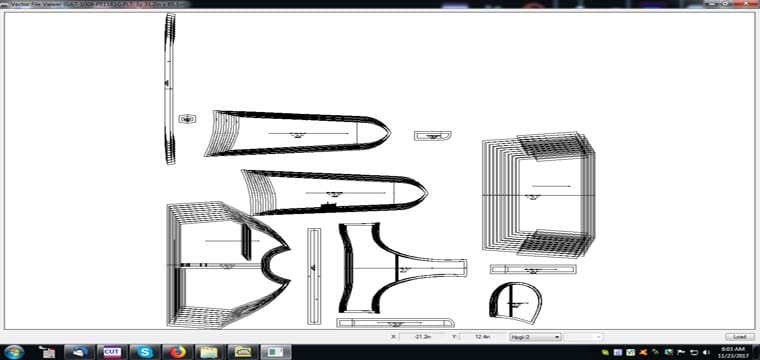Launch Firefox from the taskbar

click(x=178, y=352)
